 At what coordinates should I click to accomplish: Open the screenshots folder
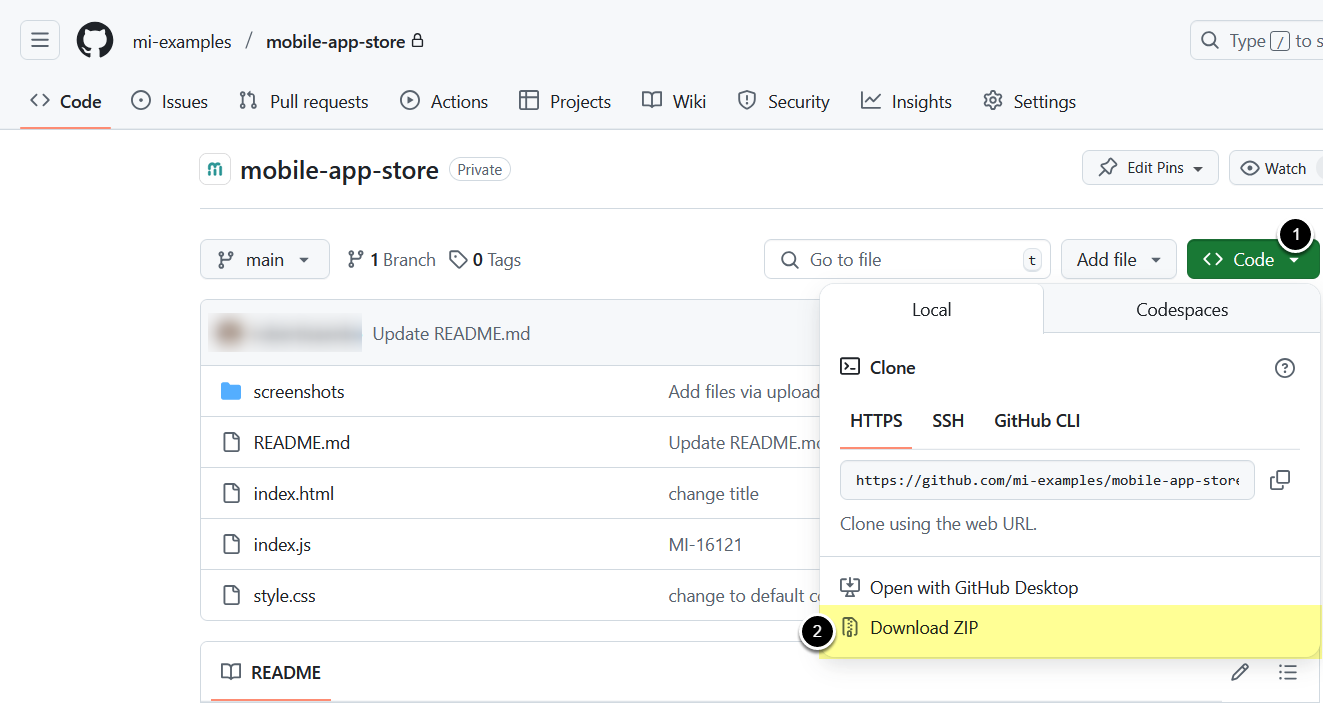298,392
